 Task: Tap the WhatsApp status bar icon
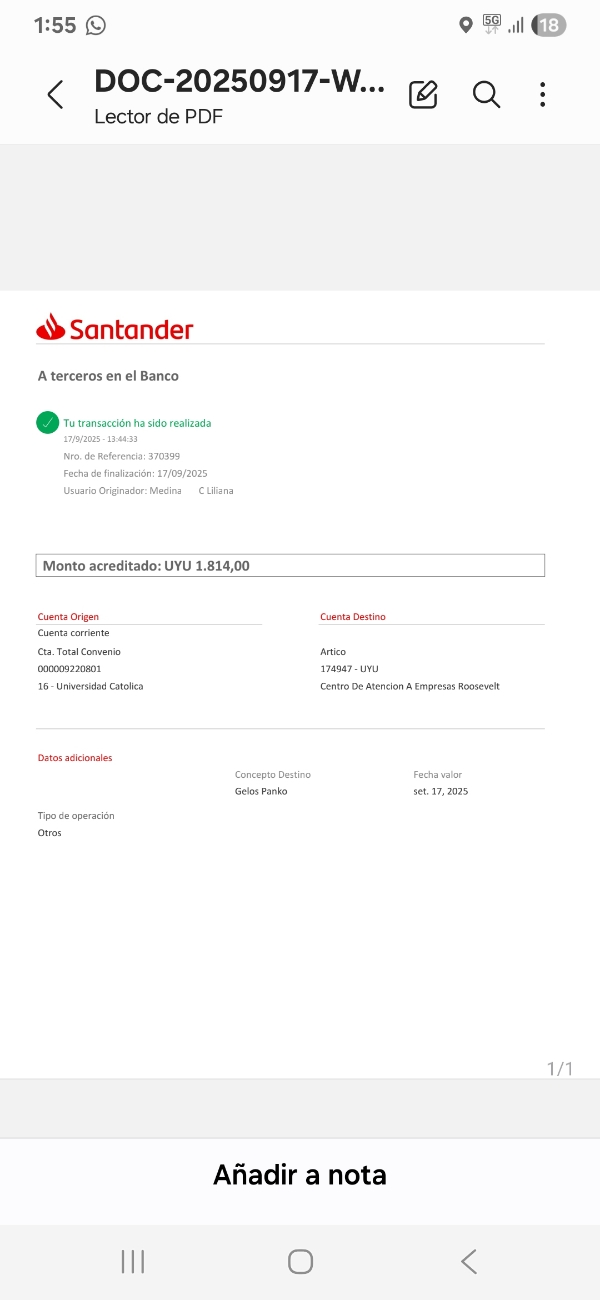(x=96, y=26)
